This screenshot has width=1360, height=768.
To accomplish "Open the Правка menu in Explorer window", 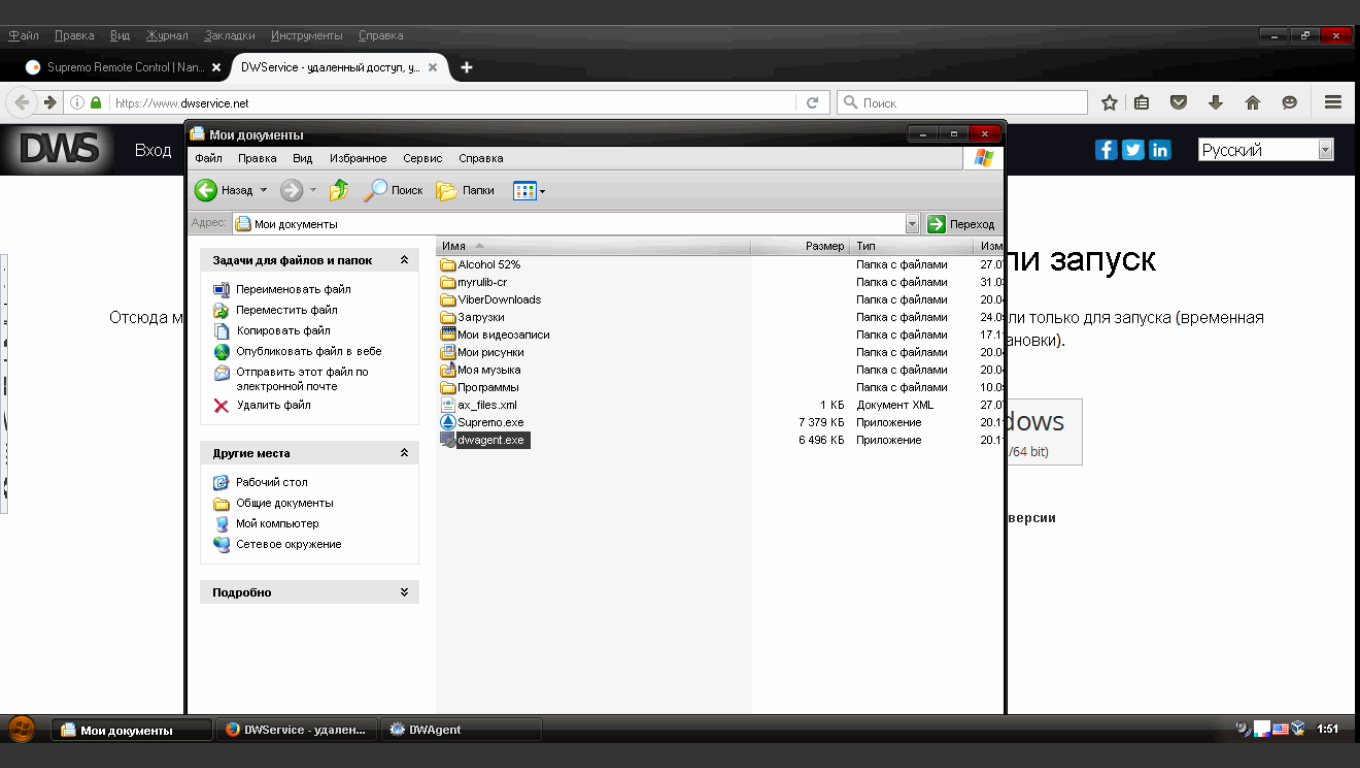I will coord(257,158).
